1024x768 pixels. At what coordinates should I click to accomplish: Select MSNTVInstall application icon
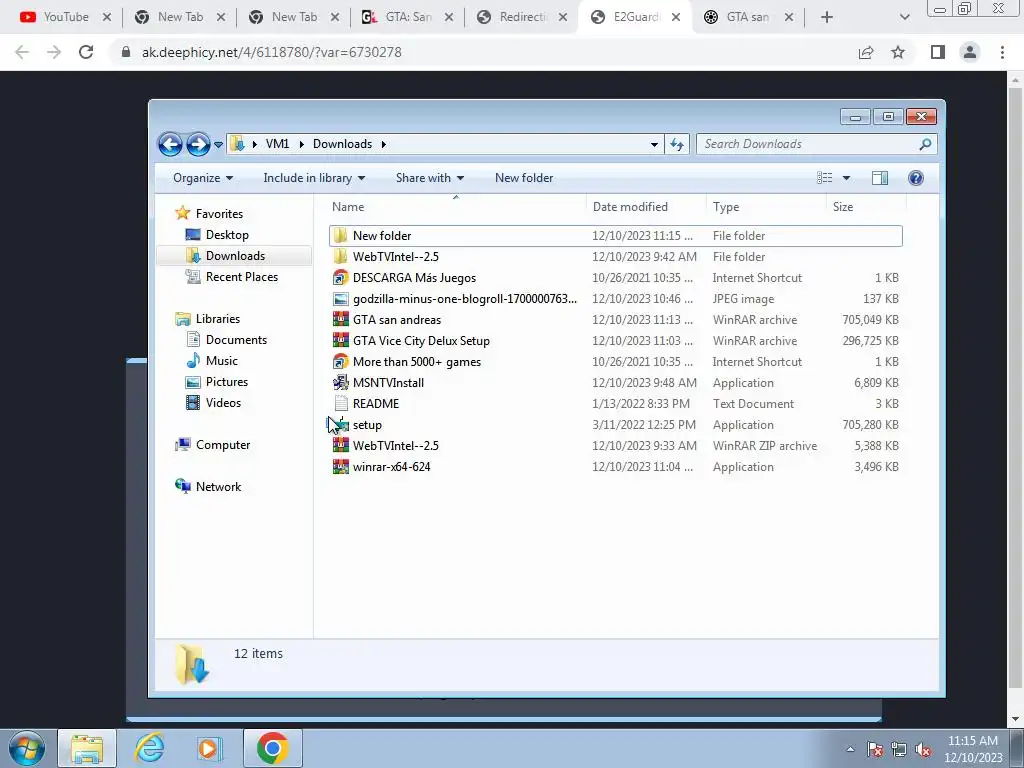coord(340,383)
